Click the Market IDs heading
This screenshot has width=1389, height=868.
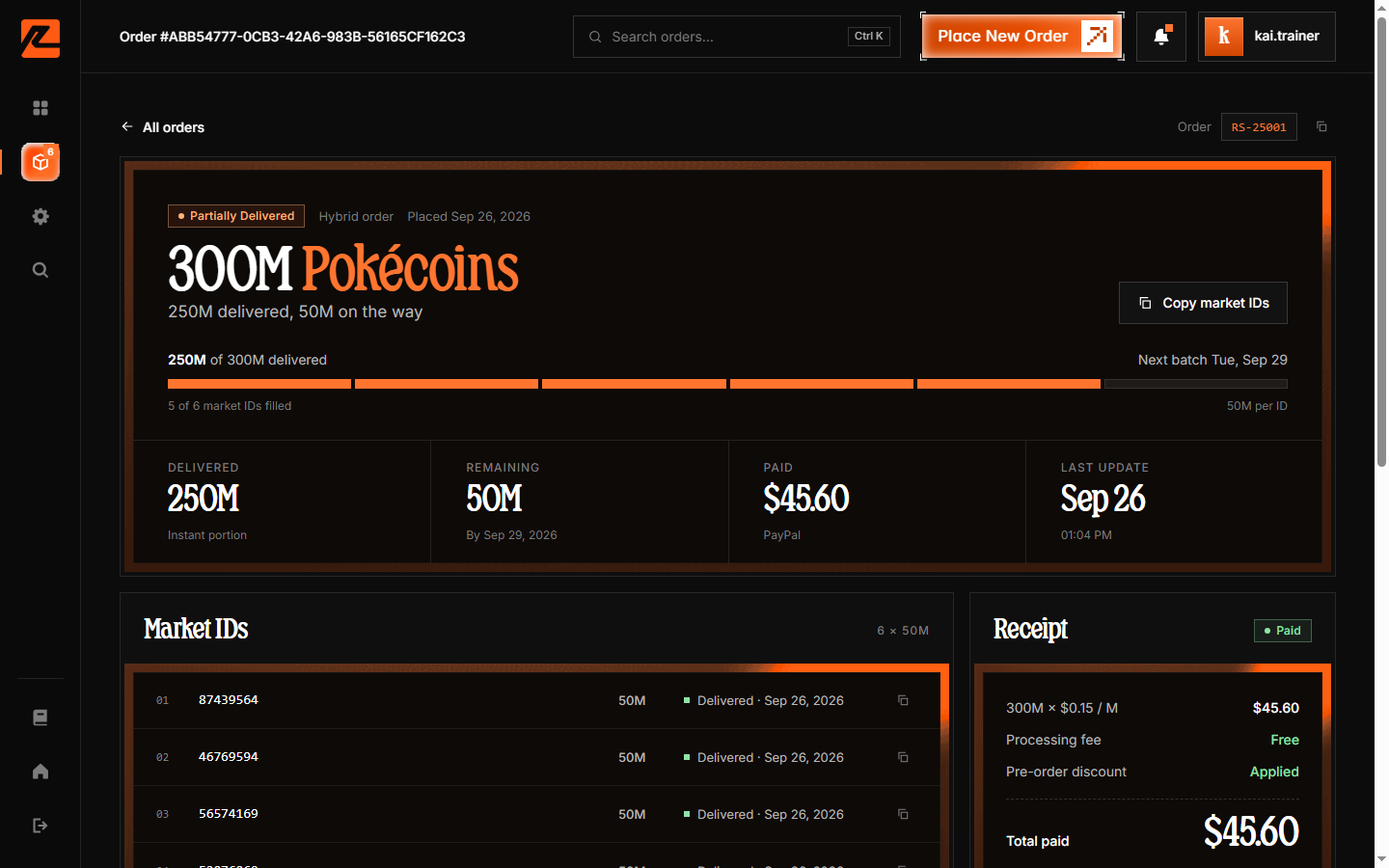[196, 629]
